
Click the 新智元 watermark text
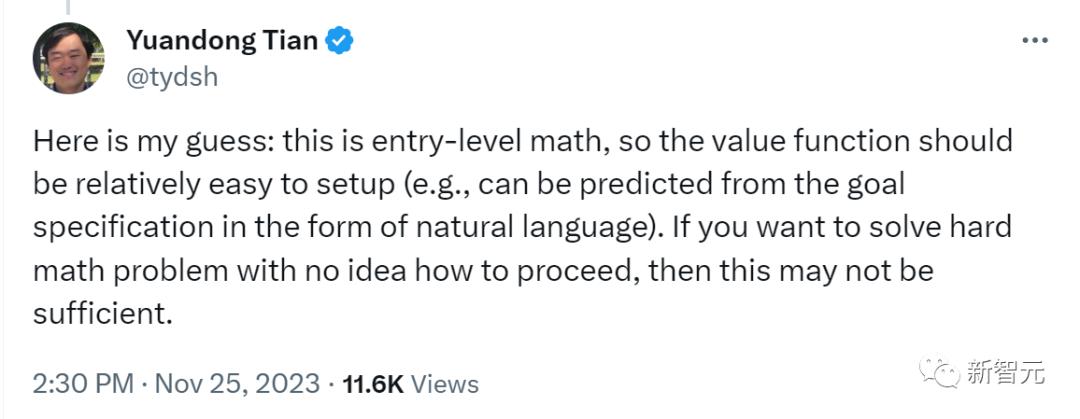point(1006,373)
